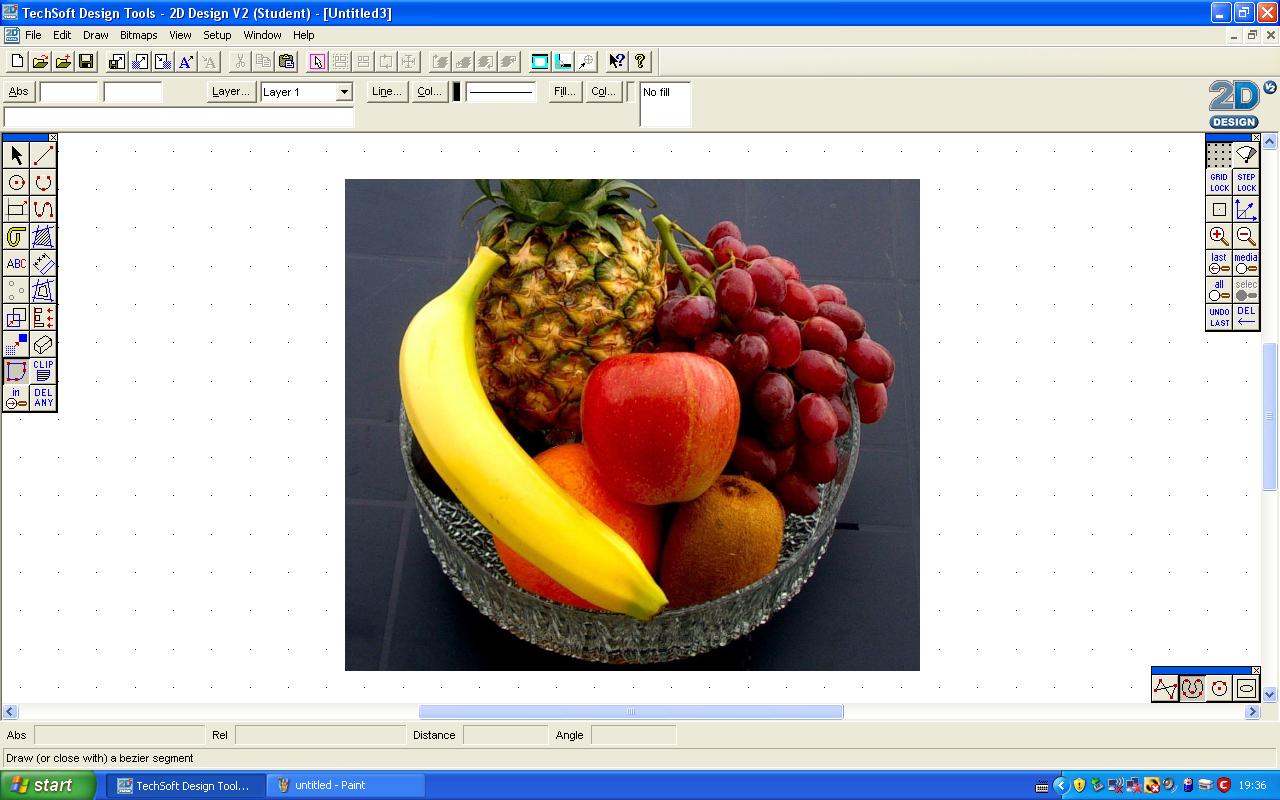Open the Windows Start menu
The width and height of the screenshot is (1280, 800).
tap(48, 785)
